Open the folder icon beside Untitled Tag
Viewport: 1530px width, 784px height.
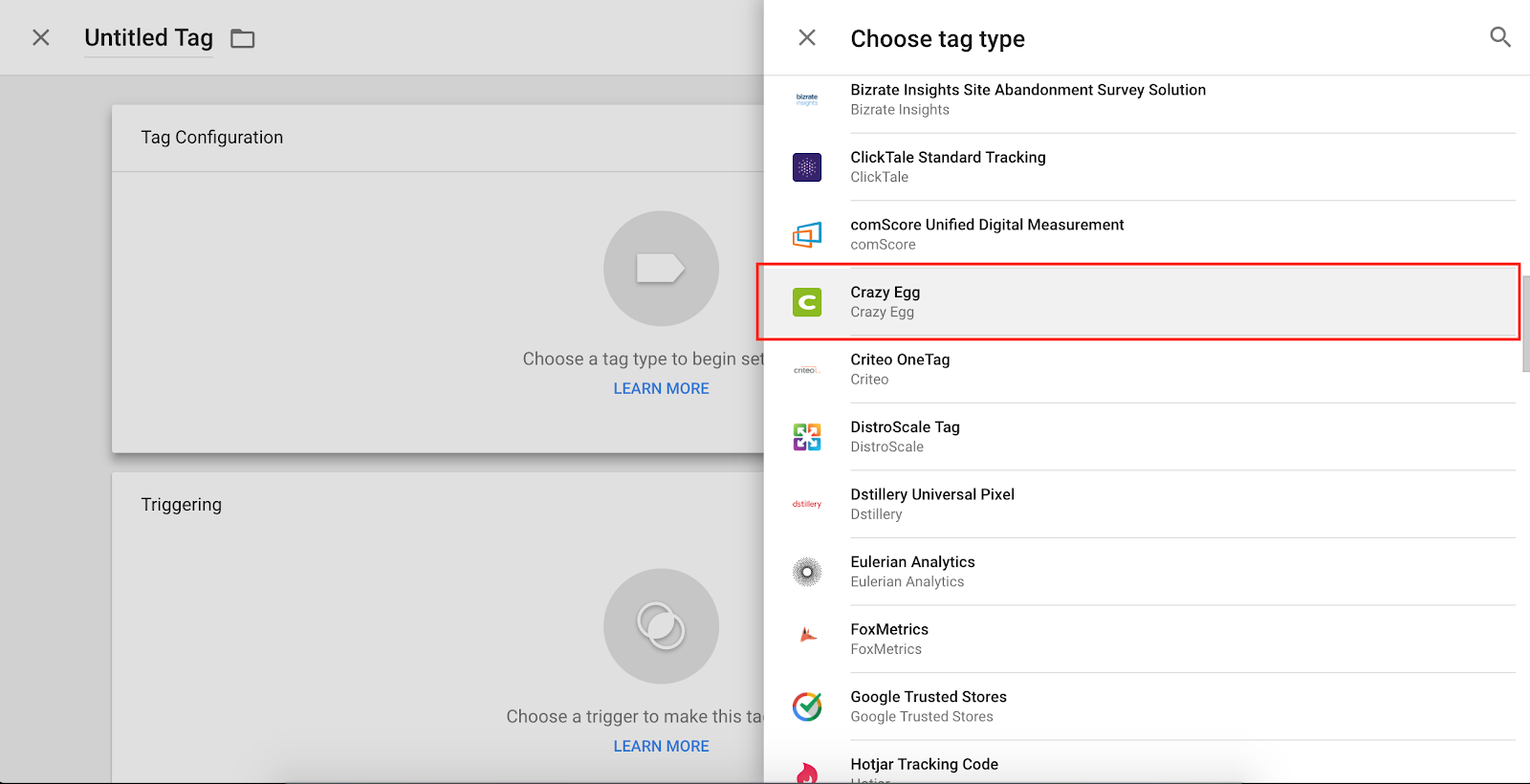tap(243, 38)
